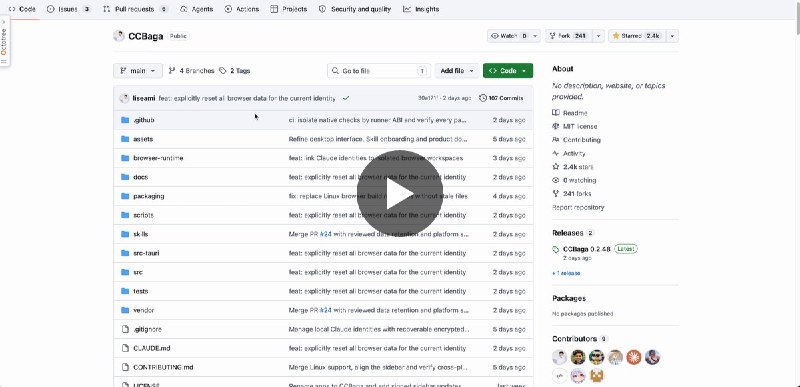Click the first contributor avatar
The width and height of the screenshot is (800, 387).
coord(560,357)
